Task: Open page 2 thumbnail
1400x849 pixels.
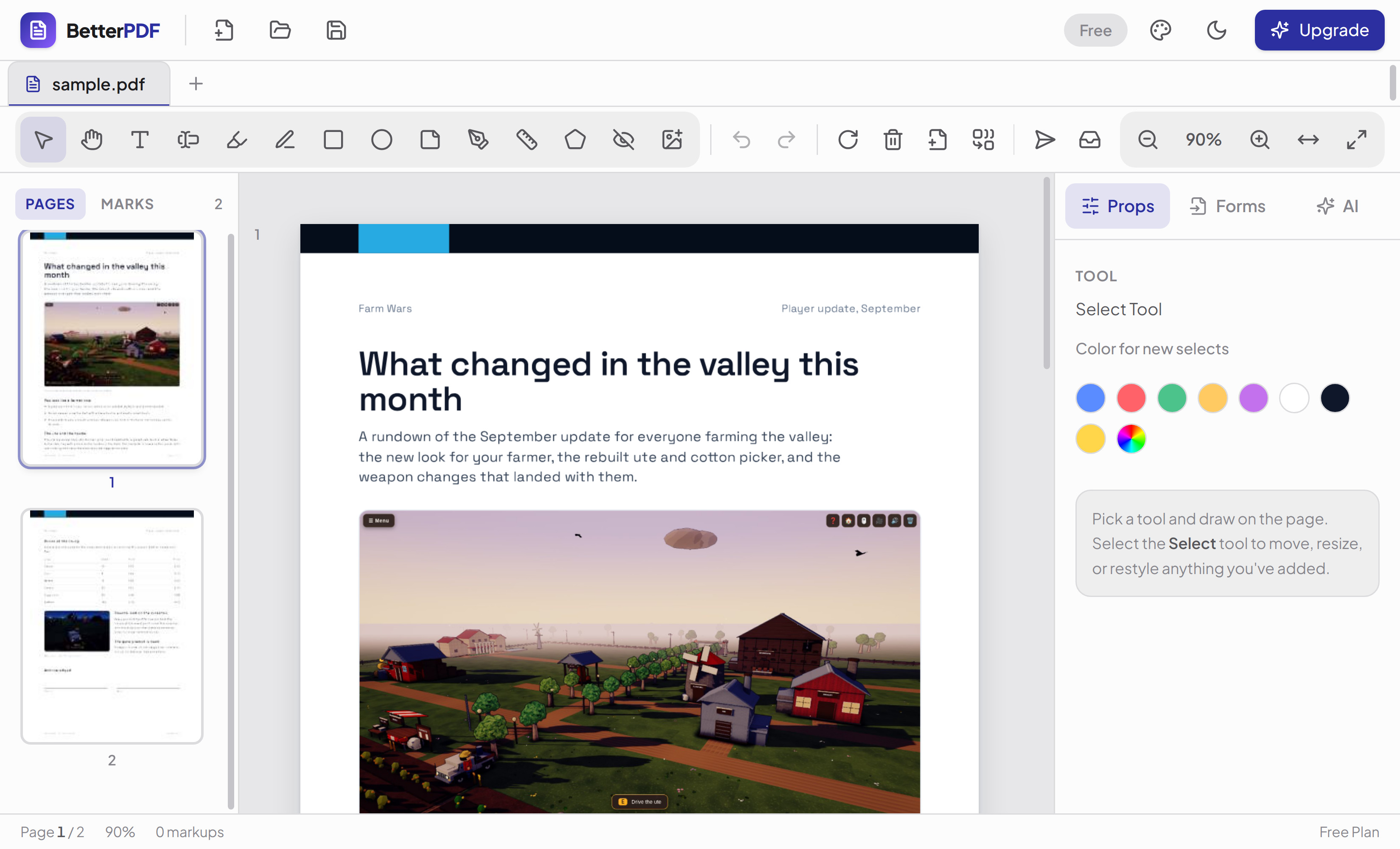Action: pyautogui.click(x=111, y=626)
